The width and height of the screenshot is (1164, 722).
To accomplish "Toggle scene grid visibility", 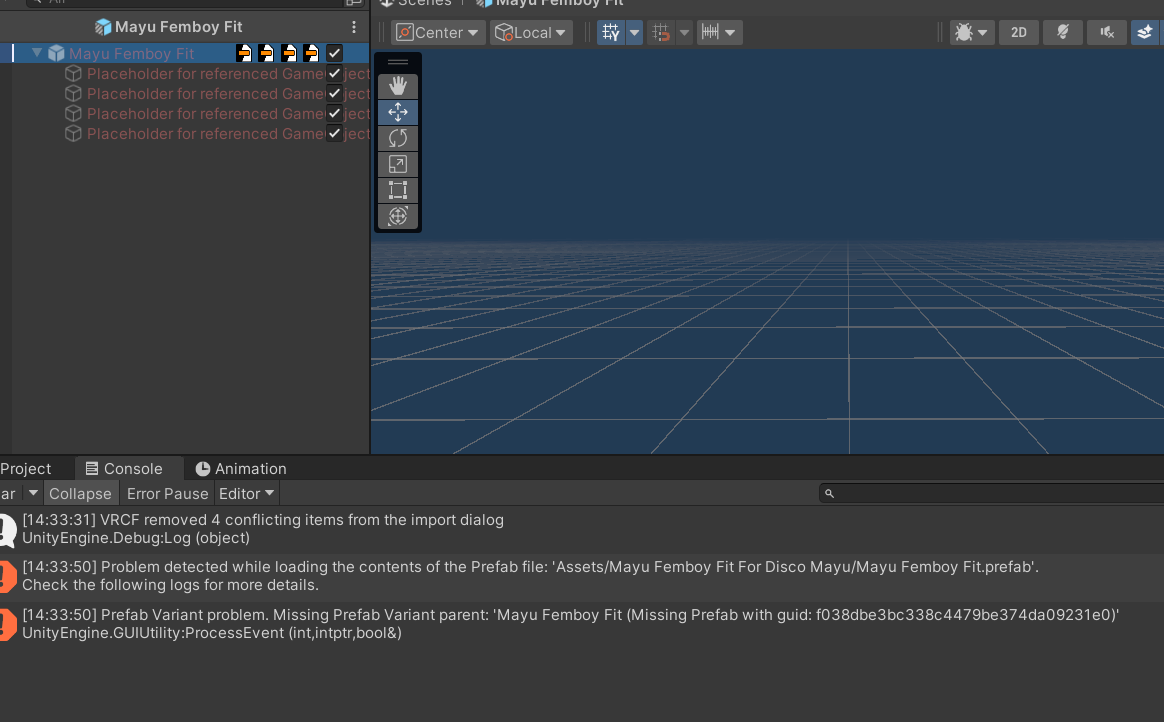I will pos(611,33).
